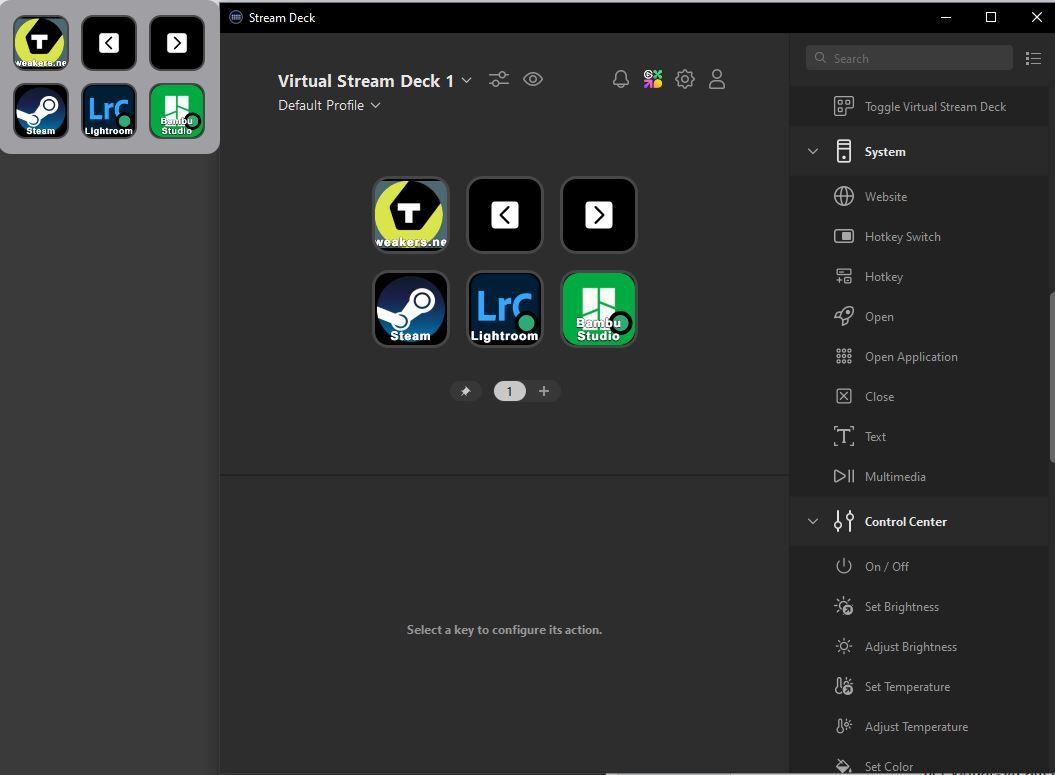Open the colorful Marketplace icon
The height and width of the screenshot is (775, 1055).
(x=653, y=79)
